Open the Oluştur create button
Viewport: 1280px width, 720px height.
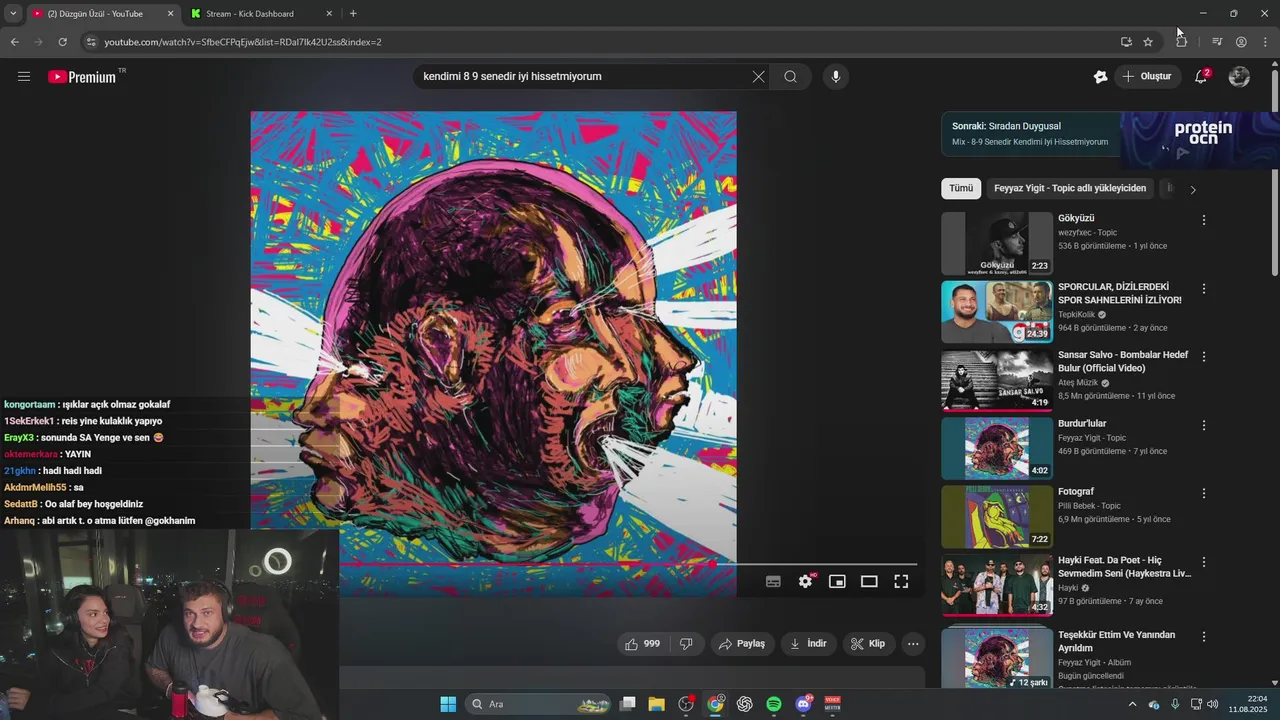pyautogui.click(x=1147, y=77)
